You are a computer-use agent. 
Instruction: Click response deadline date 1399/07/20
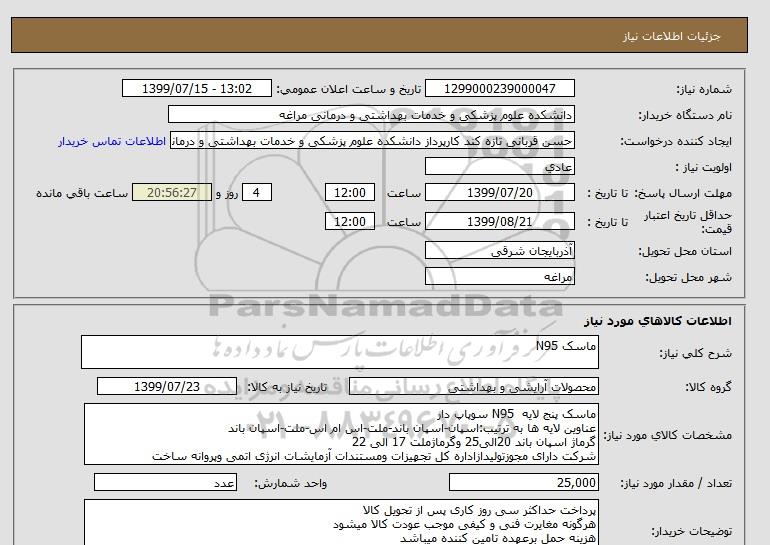499,192
